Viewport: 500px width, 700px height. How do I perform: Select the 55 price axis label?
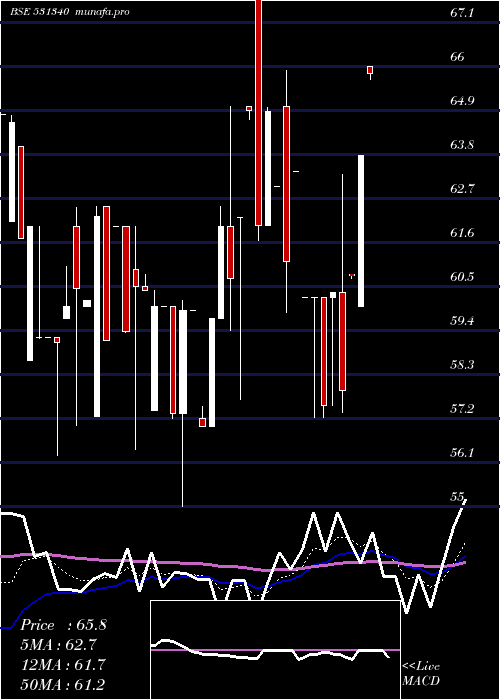457,496
